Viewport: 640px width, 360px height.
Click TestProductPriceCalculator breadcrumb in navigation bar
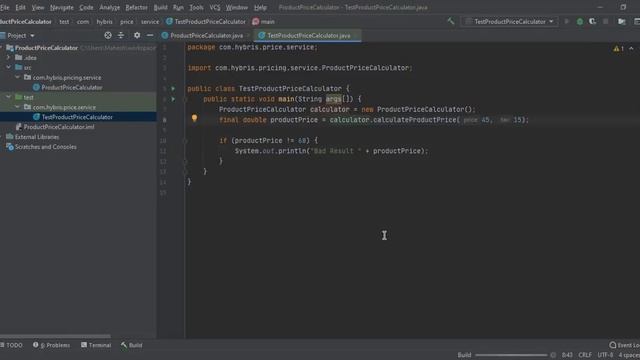(206, 22)
